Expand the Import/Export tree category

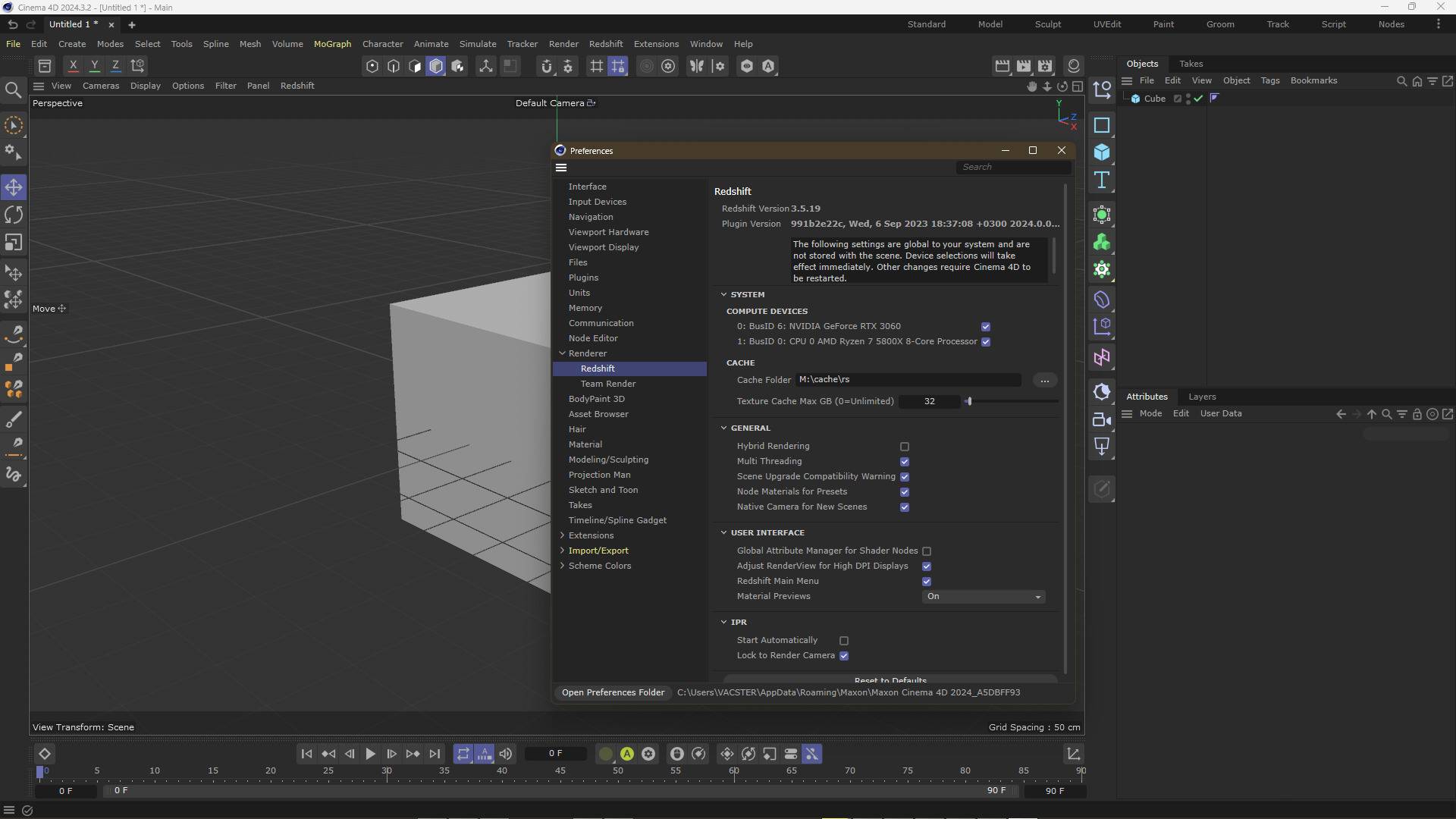(x=562, y=551)
